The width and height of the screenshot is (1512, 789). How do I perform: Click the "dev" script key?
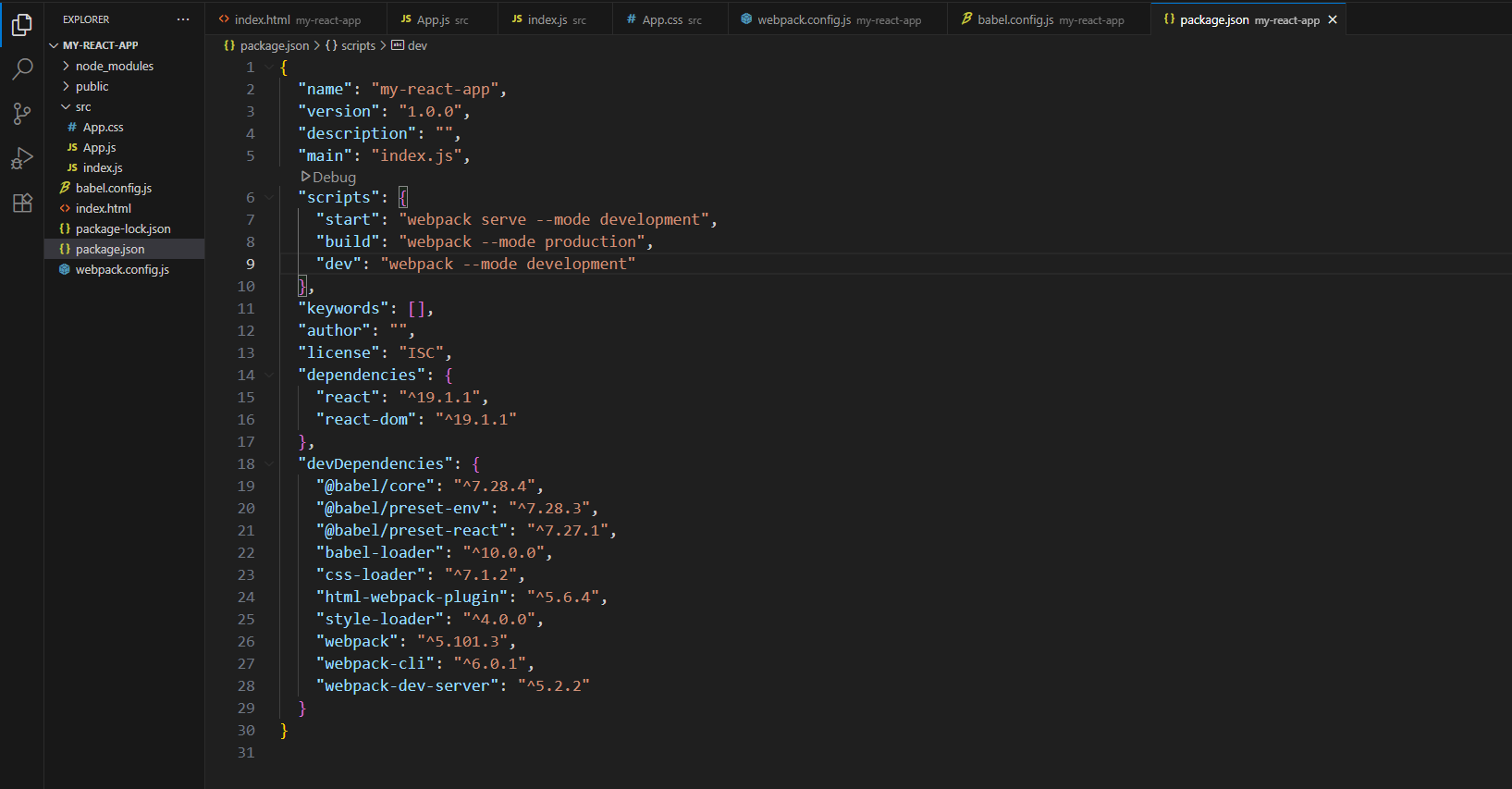pos(338,264)
